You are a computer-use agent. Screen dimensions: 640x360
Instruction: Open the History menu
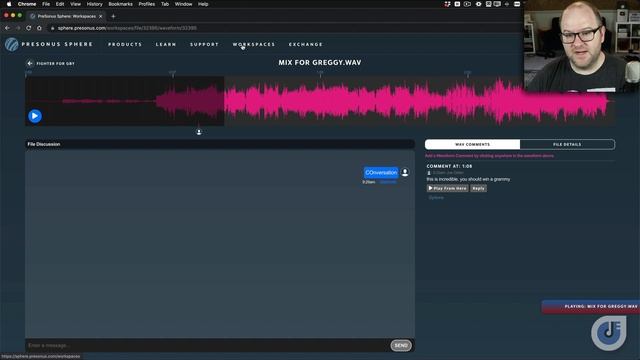click(x=95, y=4)
